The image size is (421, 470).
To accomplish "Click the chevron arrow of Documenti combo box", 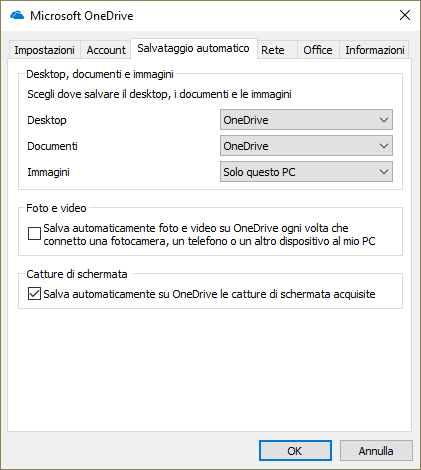I will tap(384, 146).
